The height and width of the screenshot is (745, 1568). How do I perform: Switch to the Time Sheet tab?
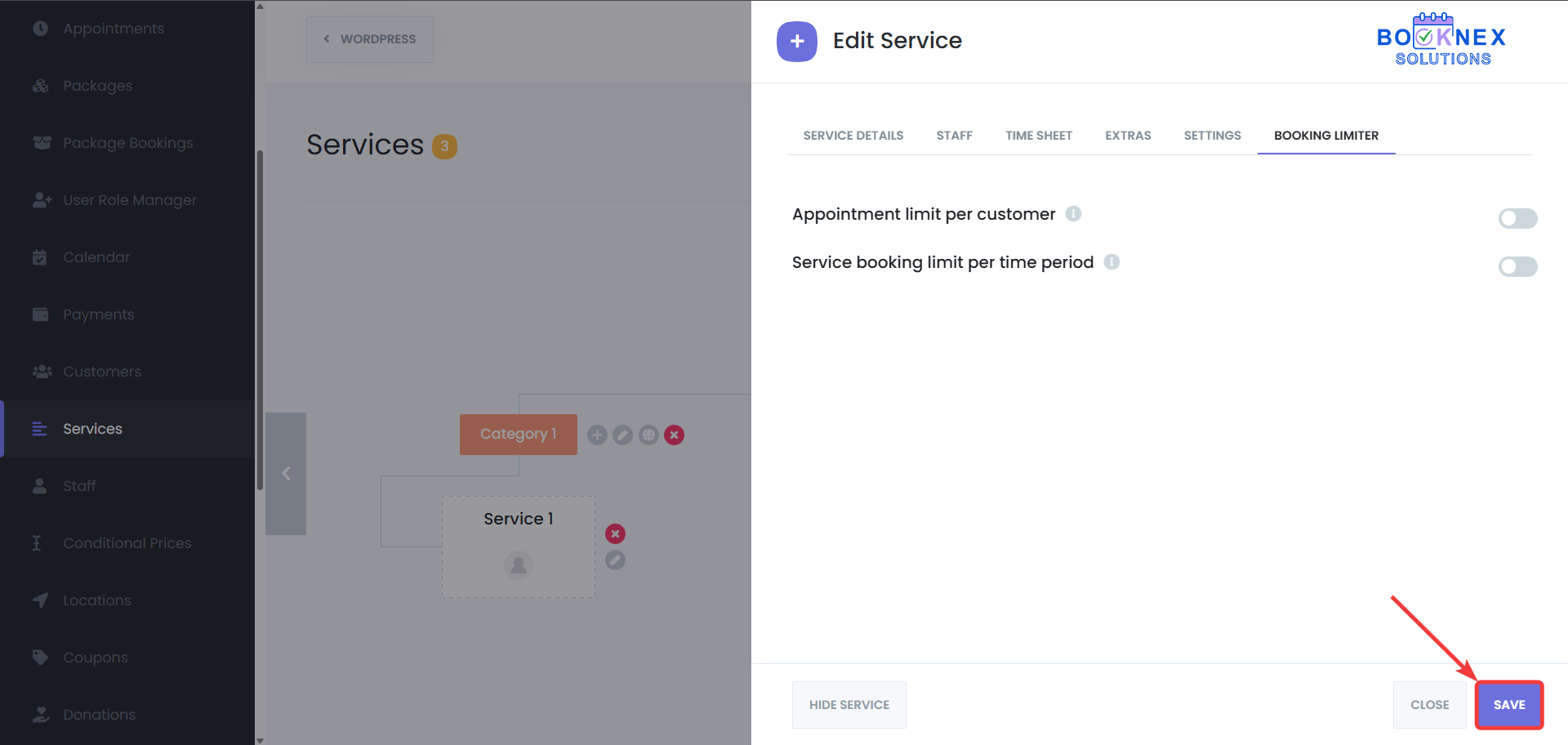click(1039, 136)
